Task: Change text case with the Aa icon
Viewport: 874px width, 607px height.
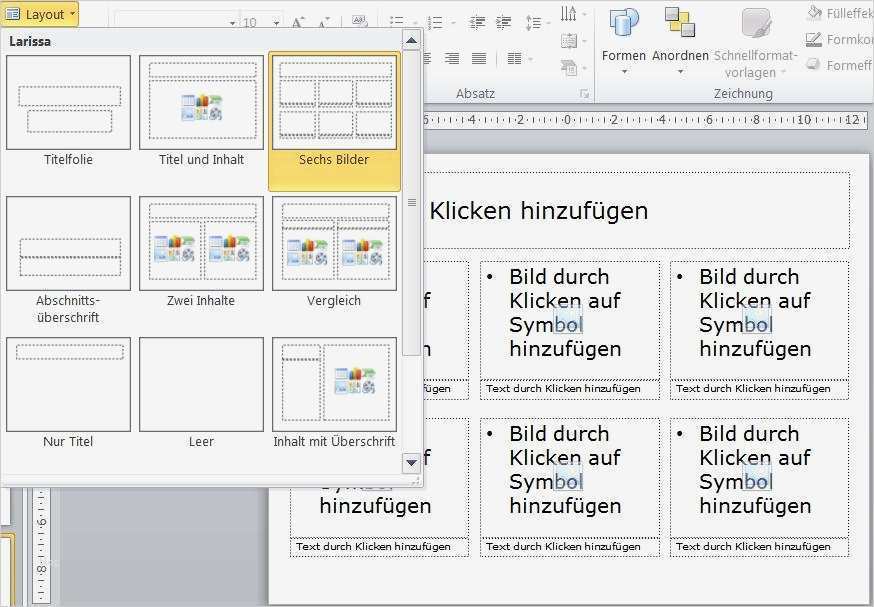Action: (358, 18)
